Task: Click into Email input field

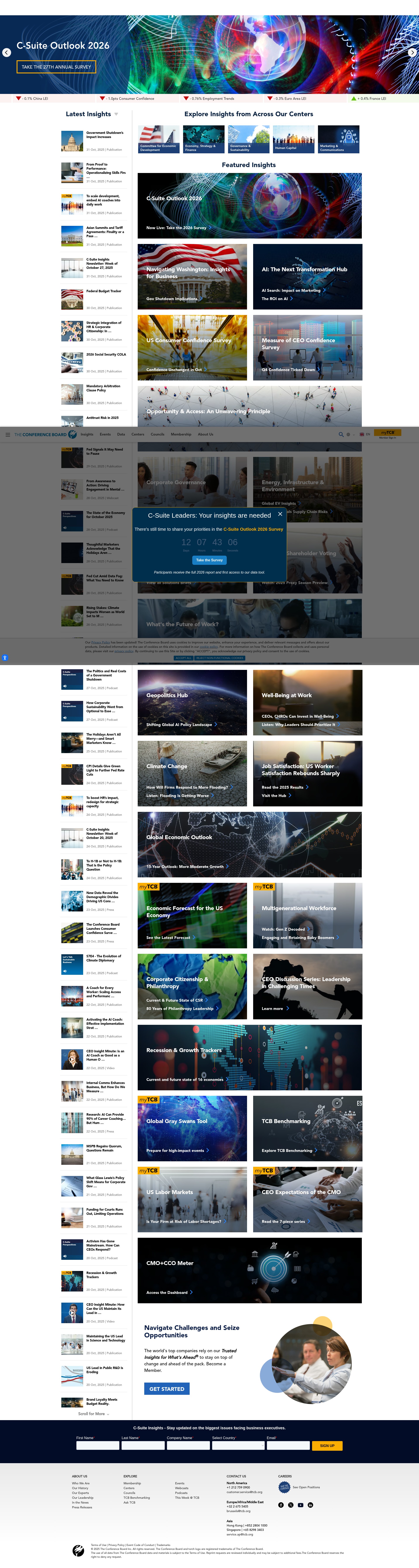Action: click(x=288, y=1446)
